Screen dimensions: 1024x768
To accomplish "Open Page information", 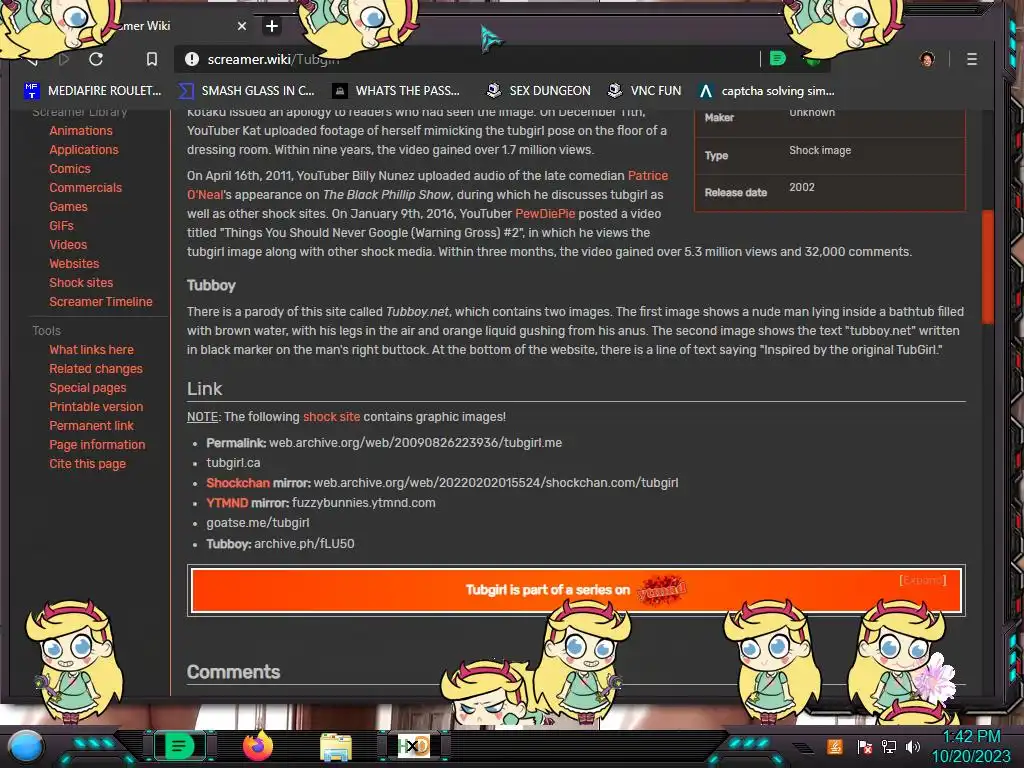I will point(97,444).
